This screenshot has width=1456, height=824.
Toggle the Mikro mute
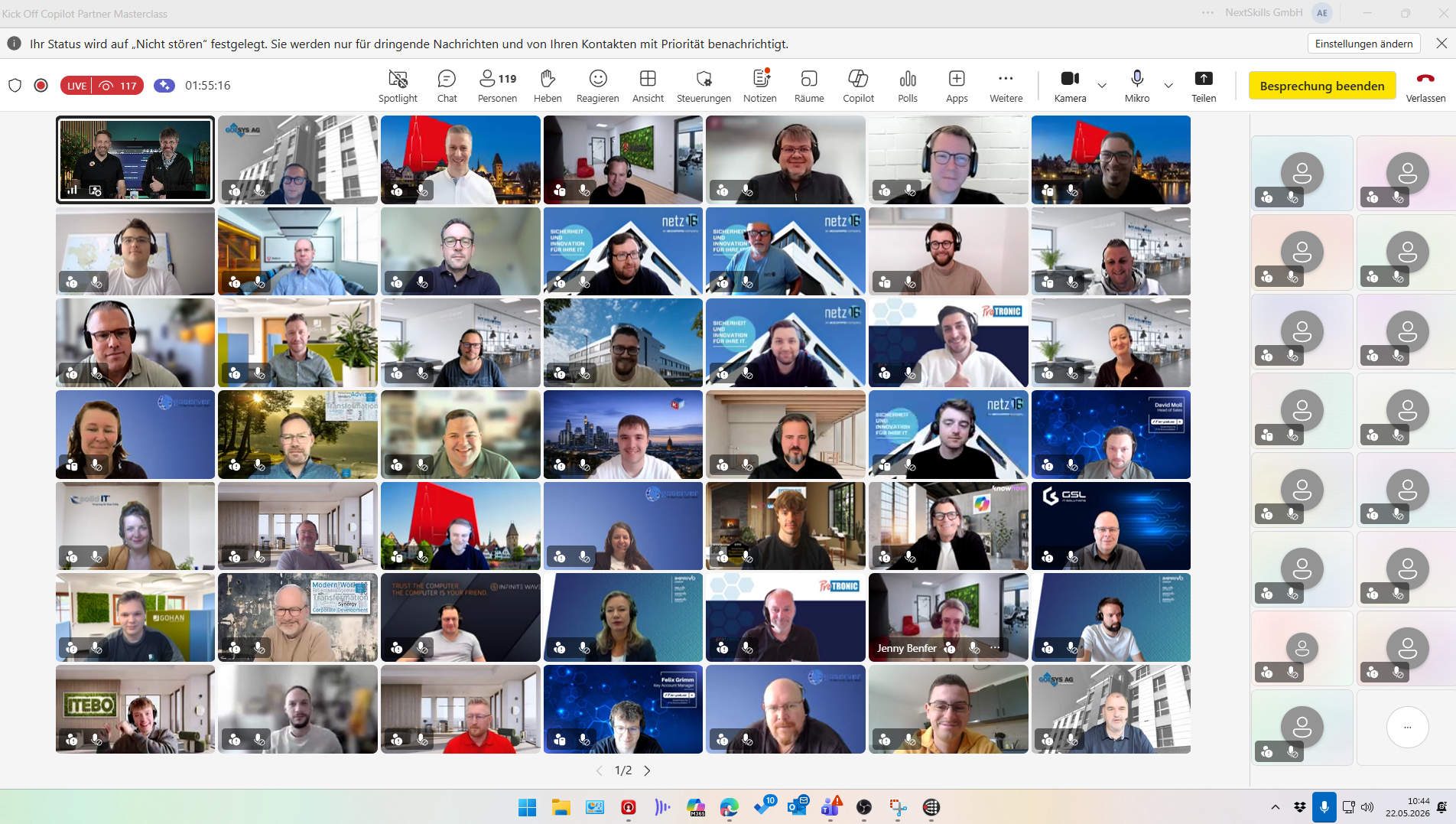[x=1137, y=86]
